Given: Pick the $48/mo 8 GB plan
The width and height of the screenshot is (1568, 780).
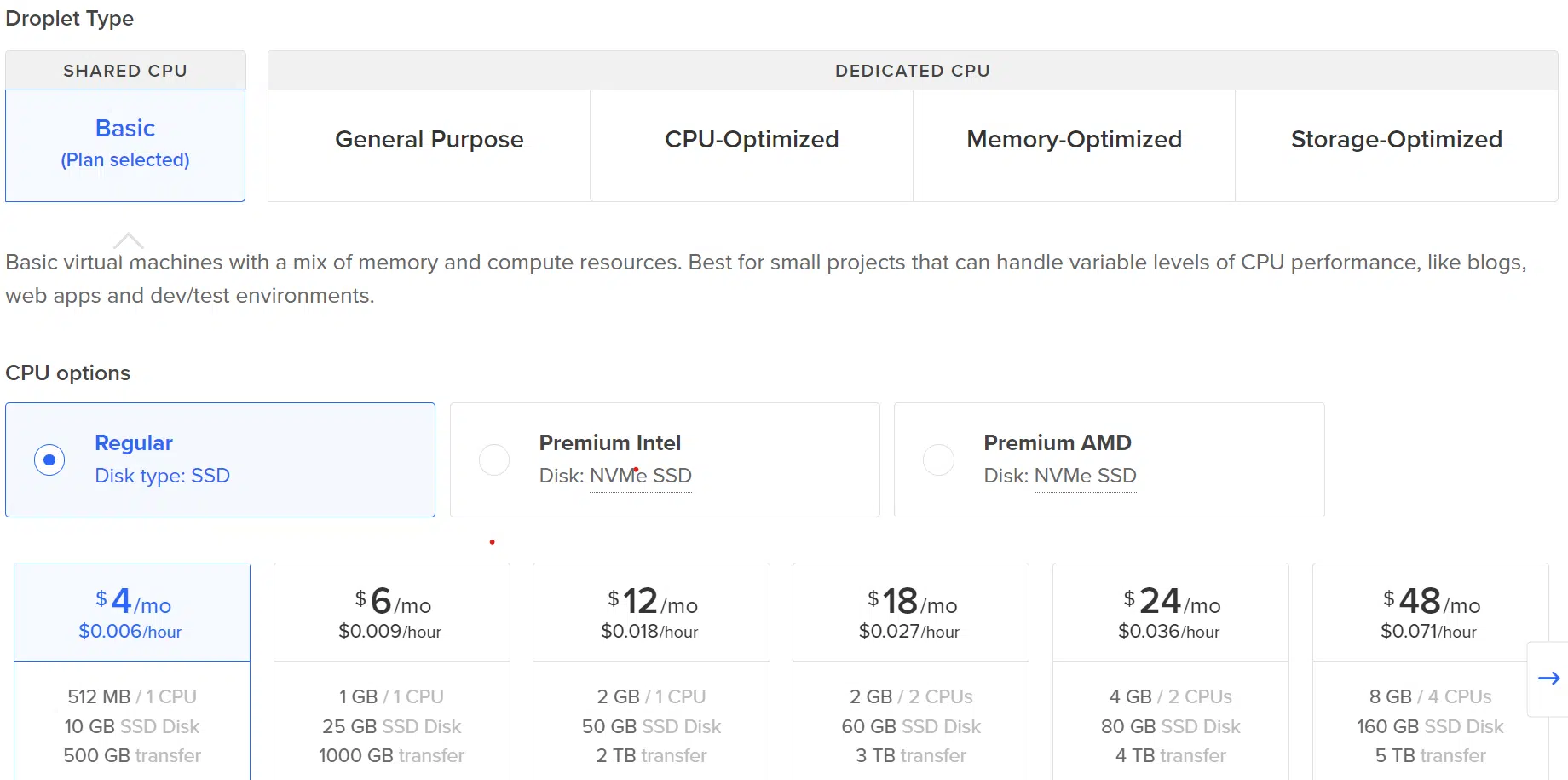Looking at the screenshot, I should click(1430, 614).
